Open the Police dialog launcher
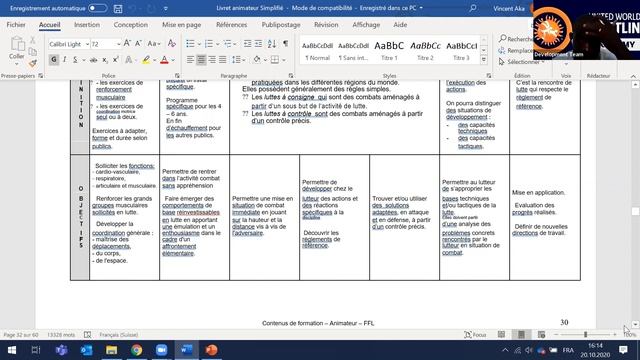Image resolution: width=640 pixels, height=360 pixels. (177, 76)
